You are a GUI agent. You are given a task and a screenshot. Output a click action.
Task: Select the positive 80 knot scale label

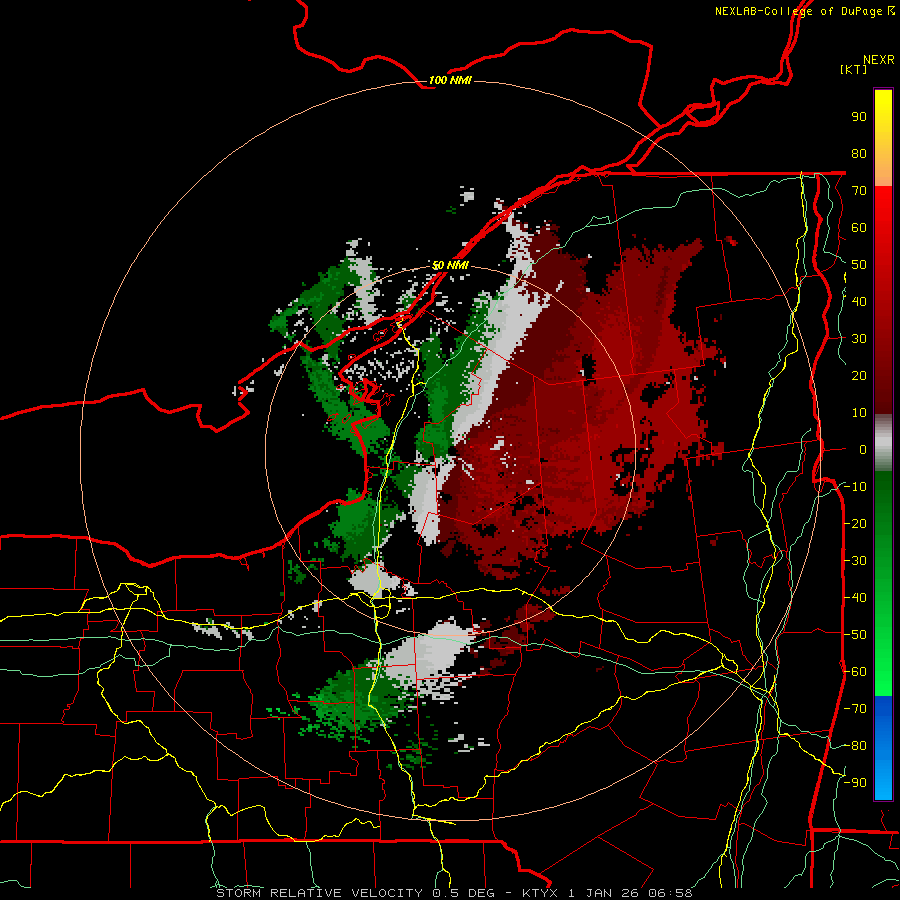(859, 153)
